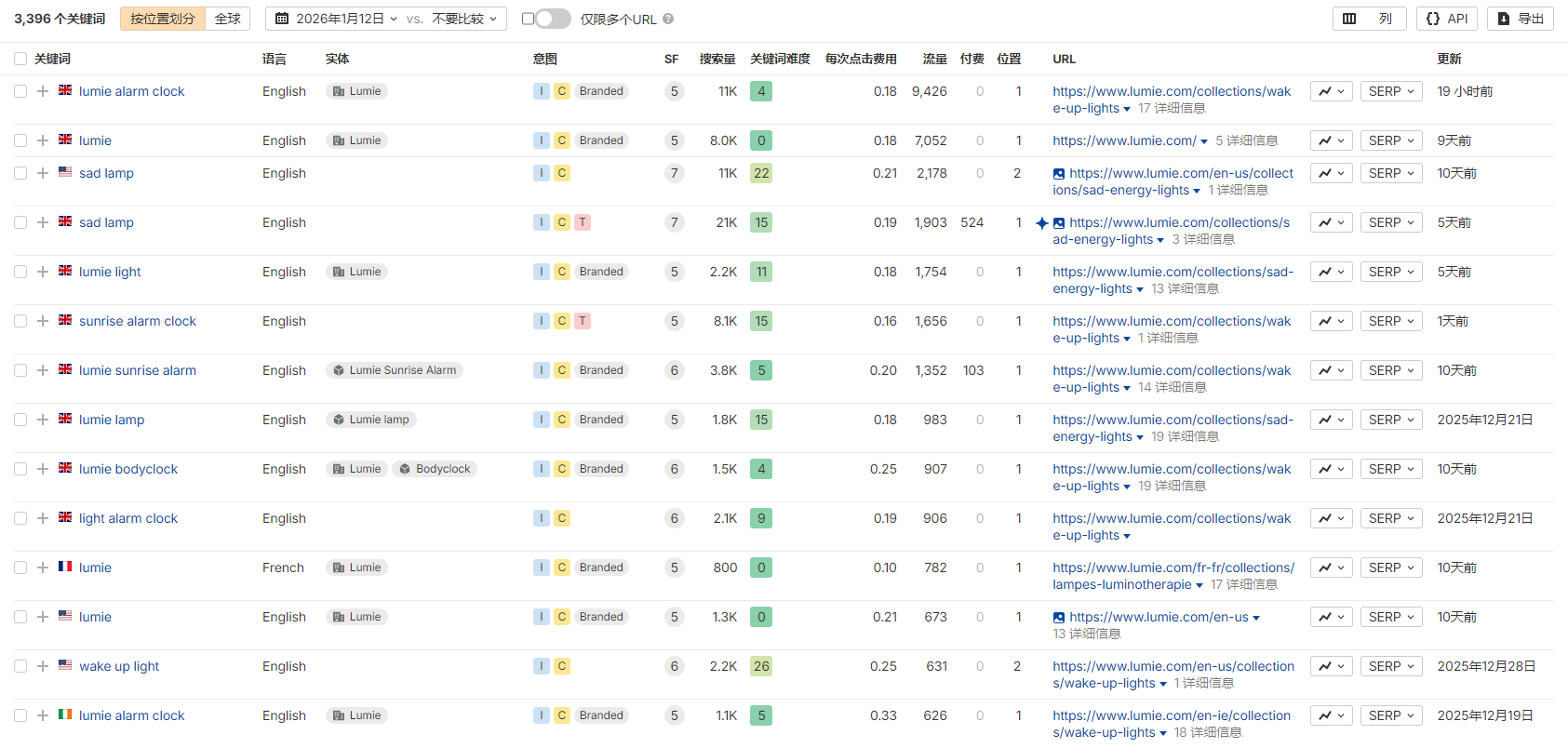1568x748 pixels.
Task: Tick the checkbox for "lumie light"
Action: click(20, 272)
